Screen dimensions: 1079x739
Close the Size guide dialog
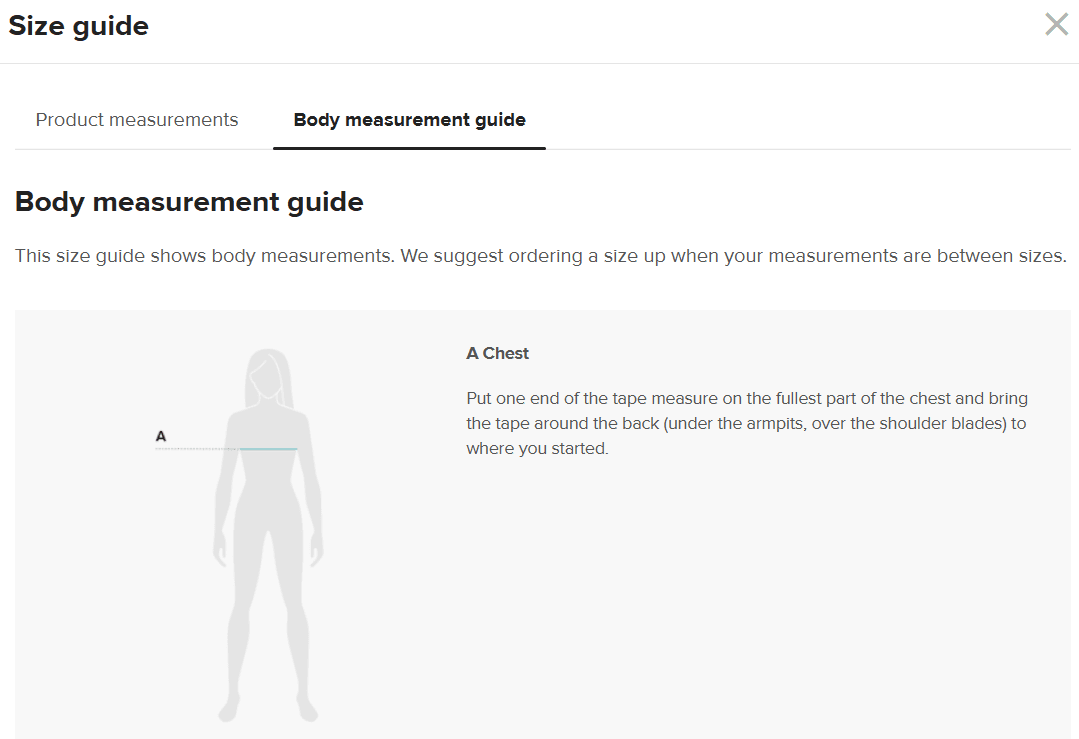click(x=1056, y=25)
